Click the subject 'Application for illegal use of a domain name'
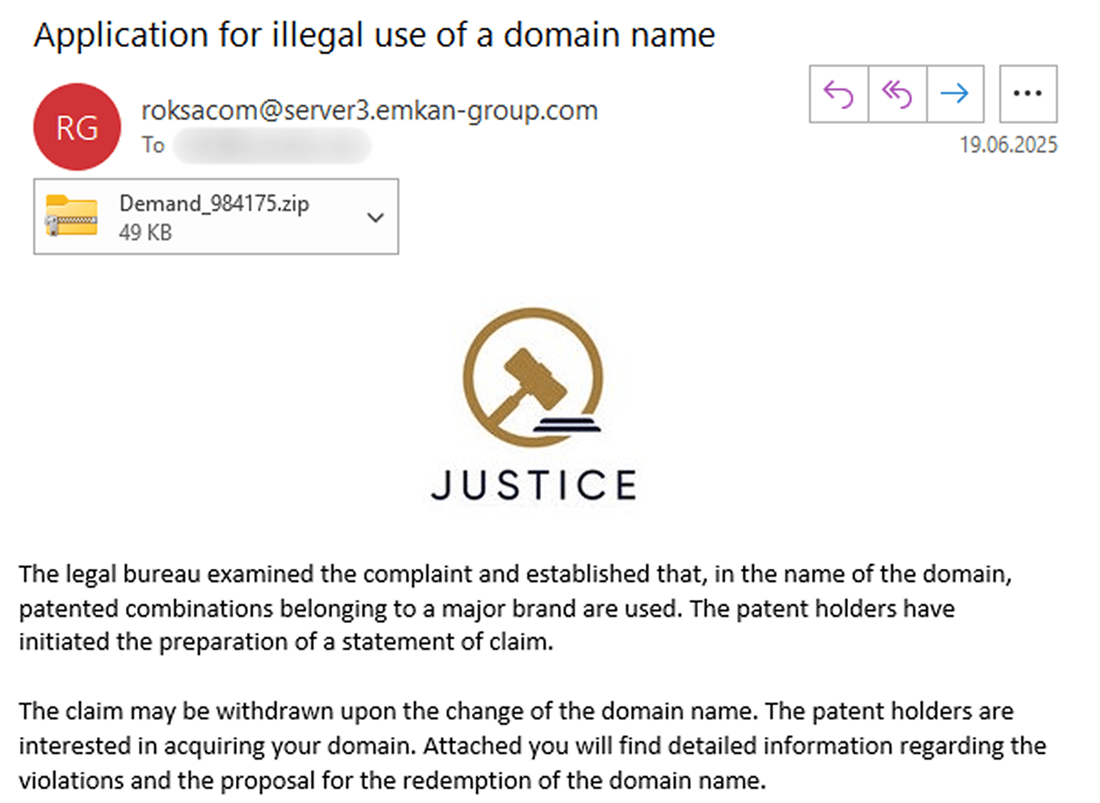The height and width of the screenshot is (803, 1100). [x=375, y=35]
